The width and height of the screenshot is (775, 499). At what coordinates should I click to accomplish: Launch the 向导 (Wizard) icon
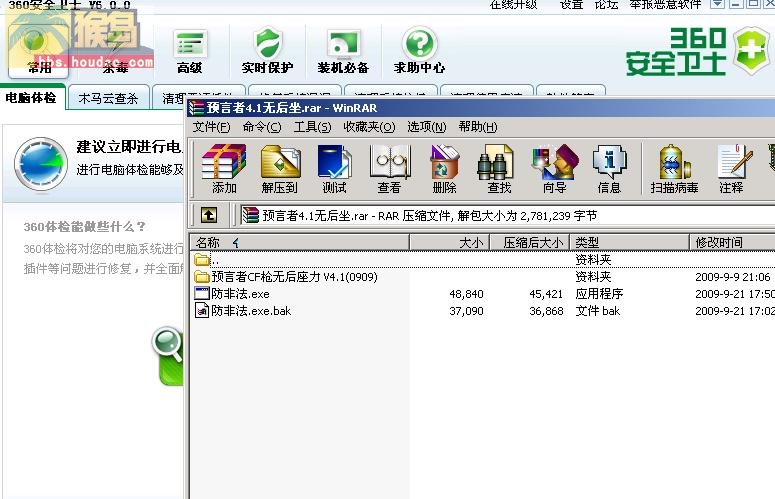click(x=554, y=162)
